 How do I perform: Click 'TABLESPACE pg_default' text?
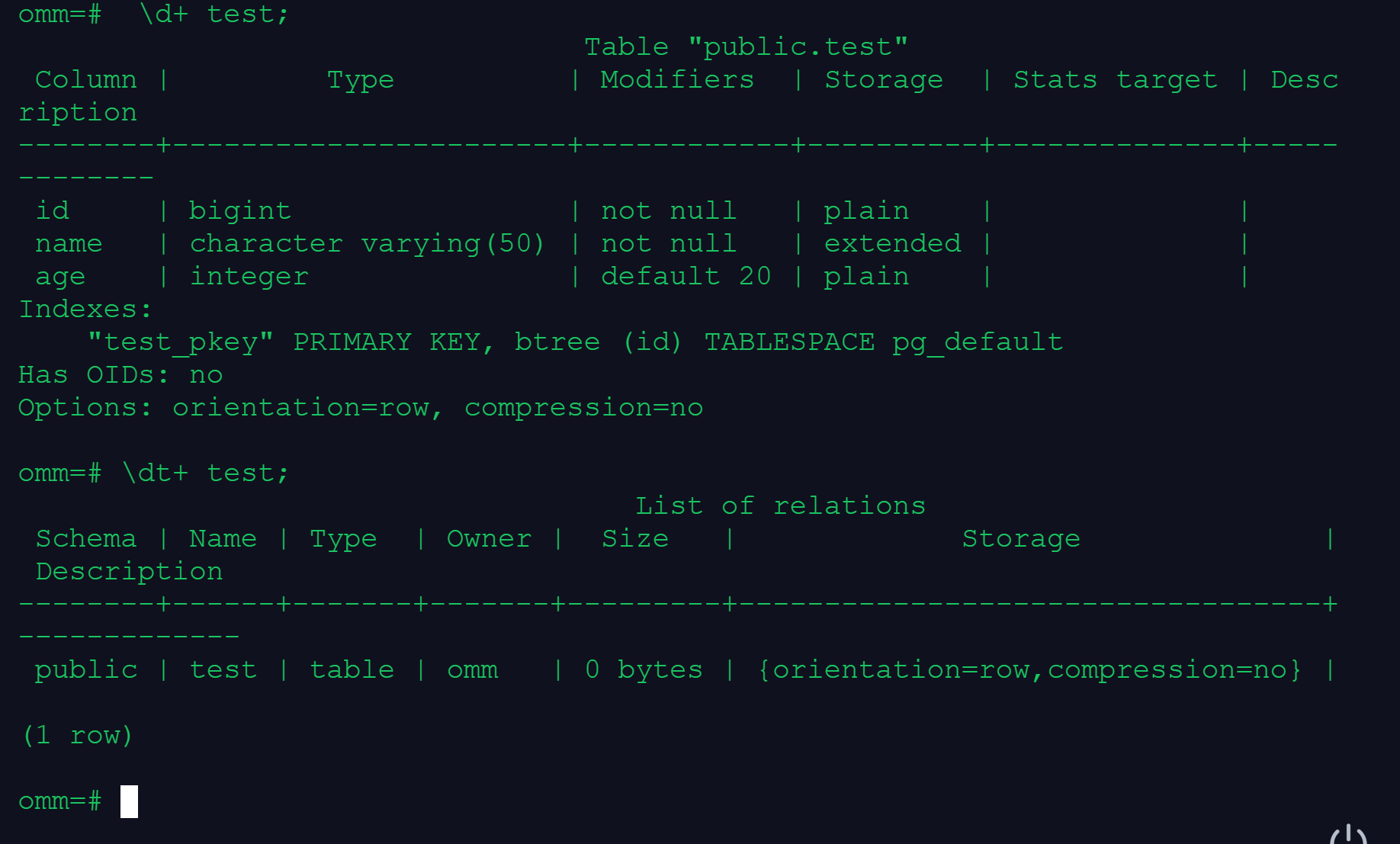click(x=883, y=342)
